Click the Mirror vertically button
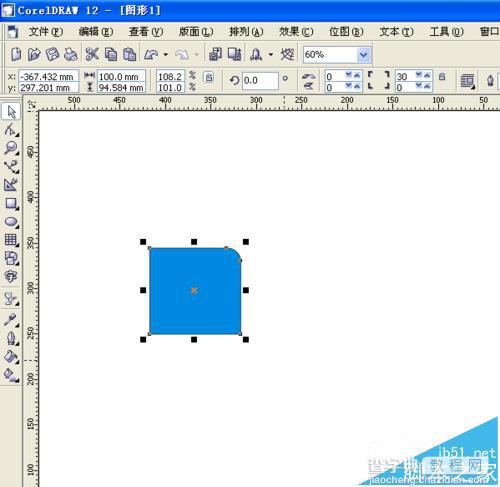Screen dimensions: 500x487 [x=309, y=86]
